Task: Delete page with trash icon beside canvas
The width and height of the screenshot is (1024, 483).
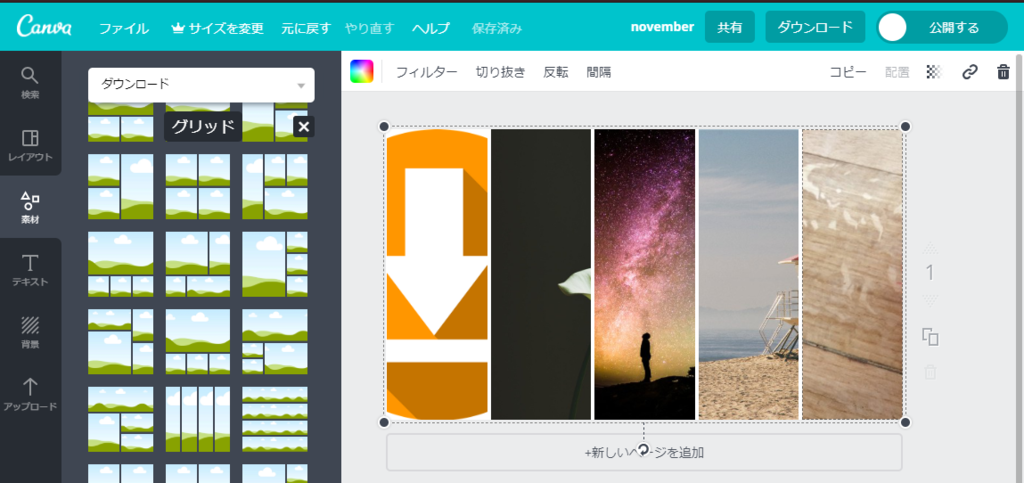Action: tap(930, 372)
